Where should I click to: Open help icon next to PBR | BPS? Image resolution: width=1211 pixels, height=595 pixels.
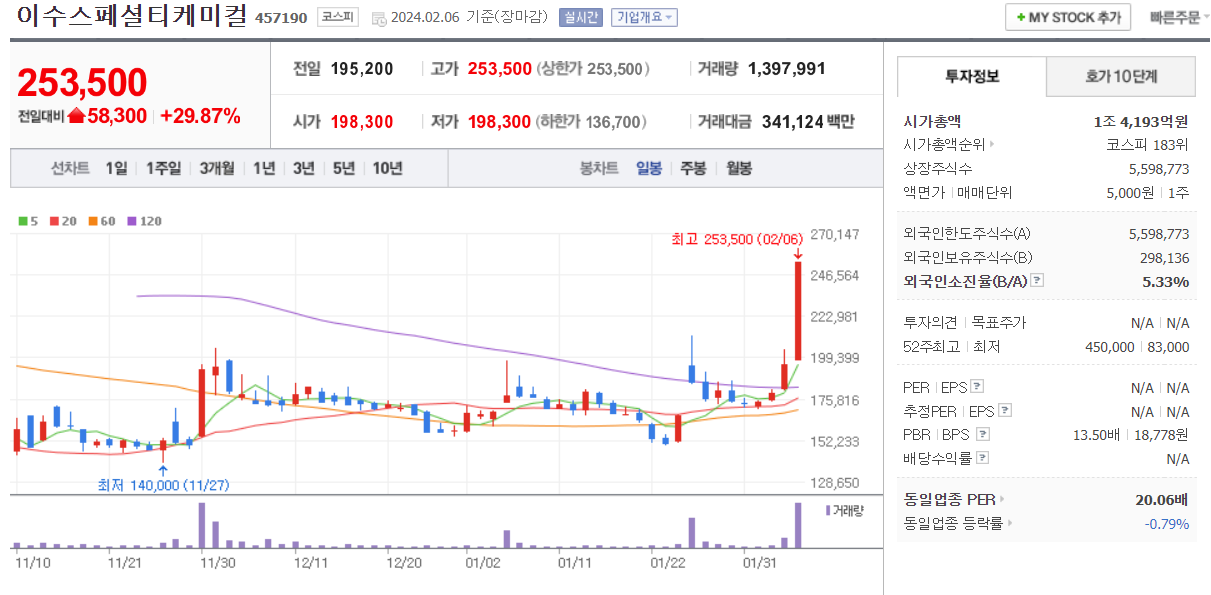click(x=983, y=434)
